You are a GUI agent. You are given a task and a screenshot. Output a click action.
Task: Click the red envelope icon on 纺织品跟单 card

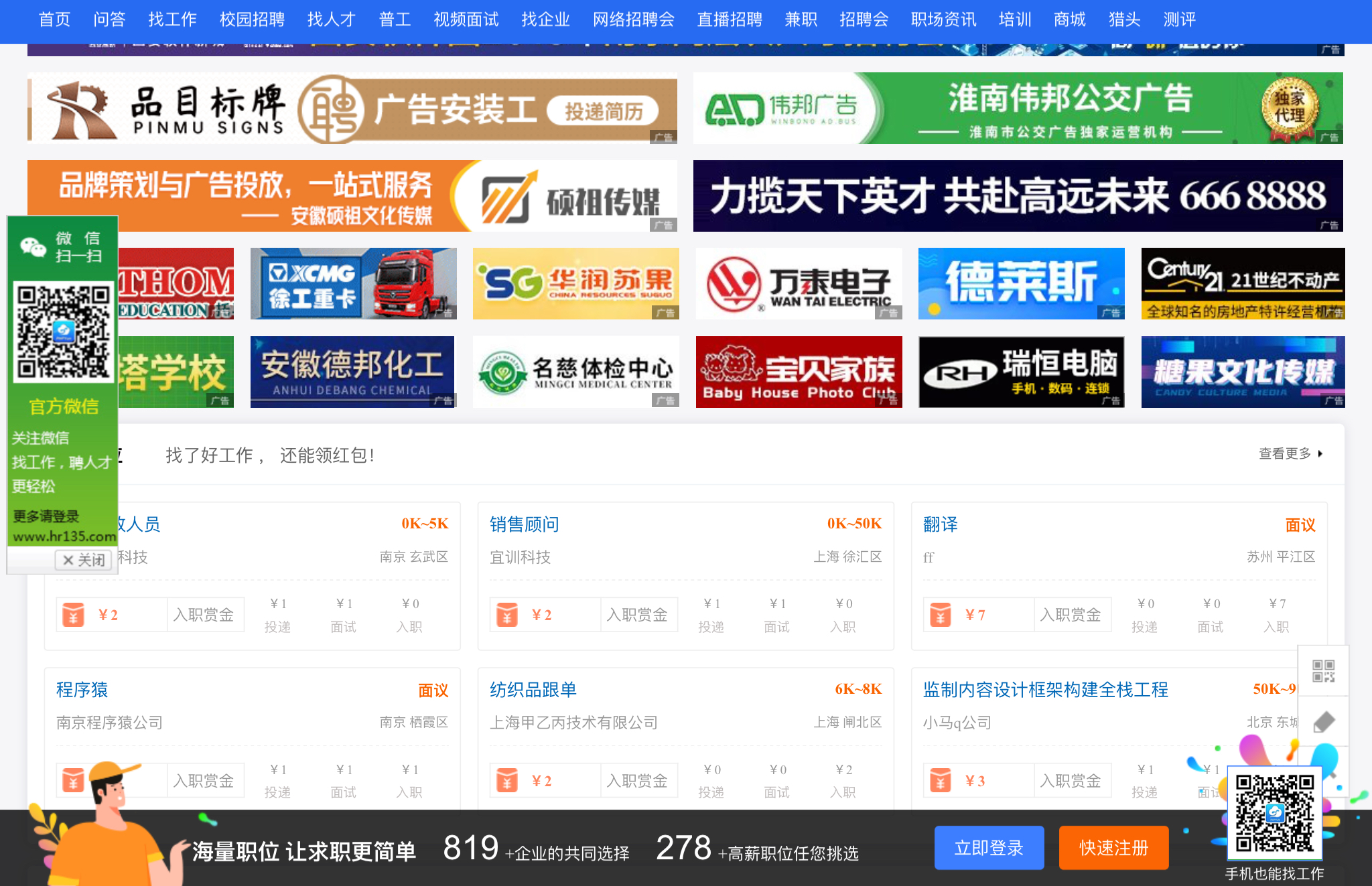point(507,780)
